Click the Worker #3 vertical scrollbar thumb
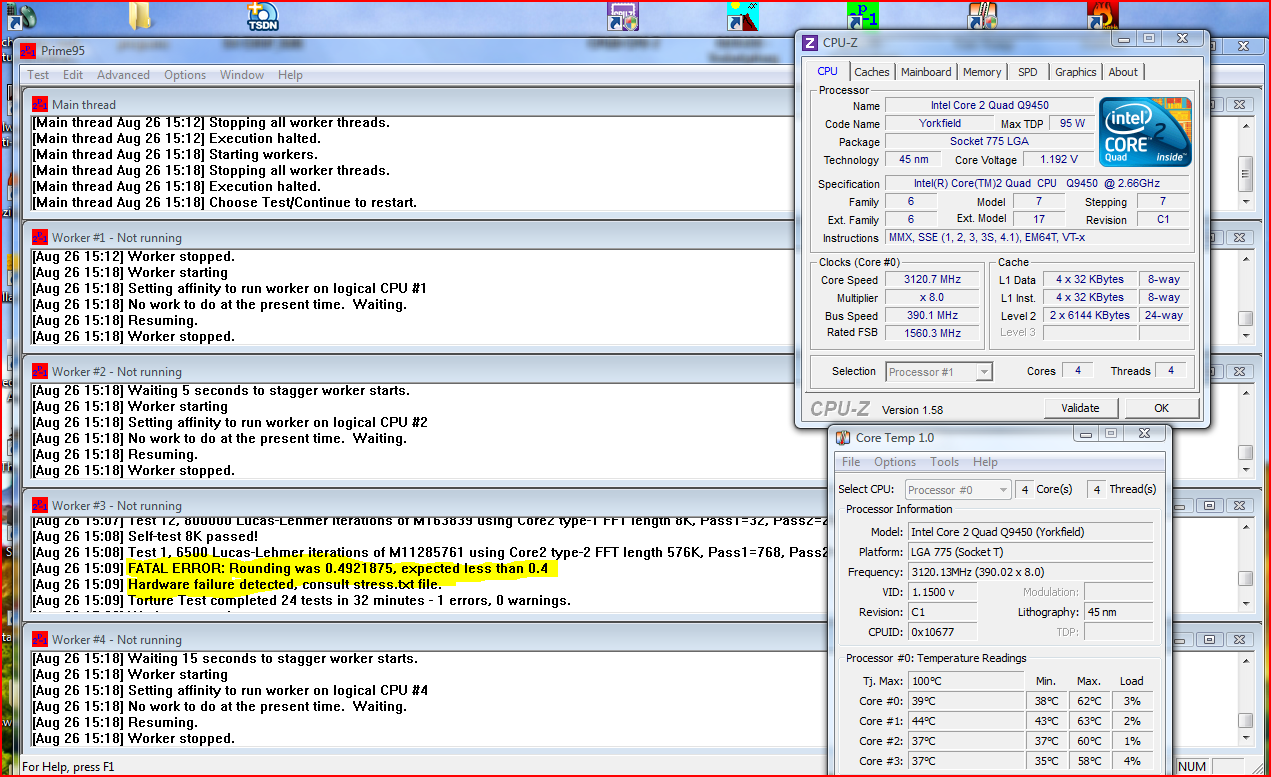Screen dimensions: 1271x777 pos(1245,579)
